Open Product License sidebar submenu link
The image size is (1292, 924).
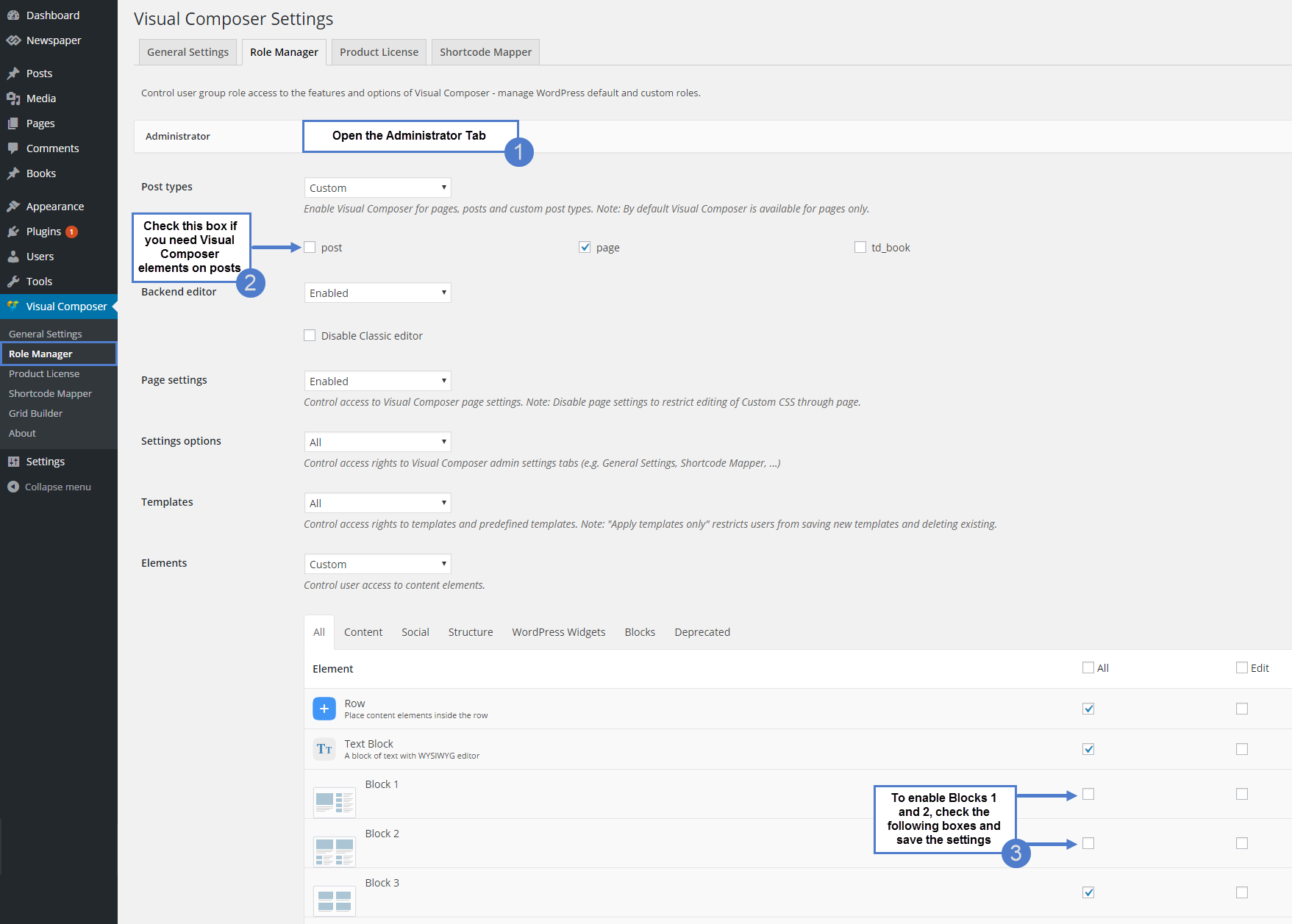pyautogui.click(x=44, y=373)
